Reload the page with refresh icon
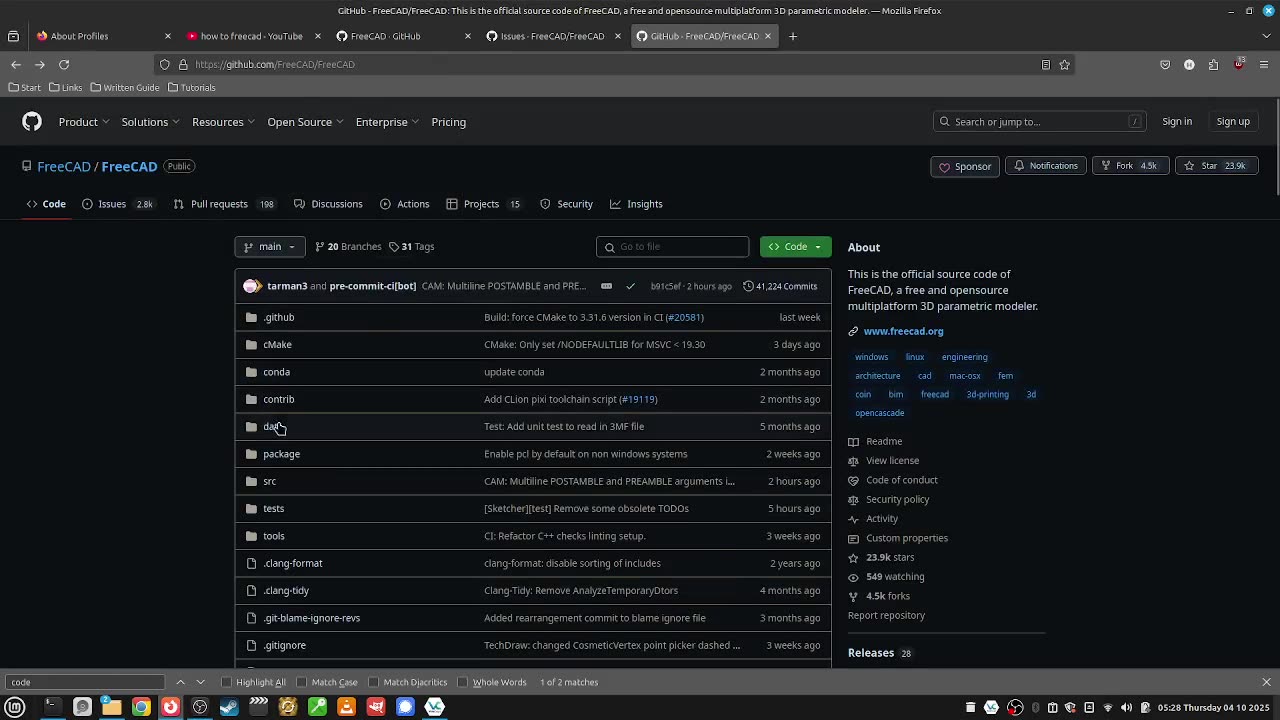This screenshot has height=720, width=1280. (64, 64)
